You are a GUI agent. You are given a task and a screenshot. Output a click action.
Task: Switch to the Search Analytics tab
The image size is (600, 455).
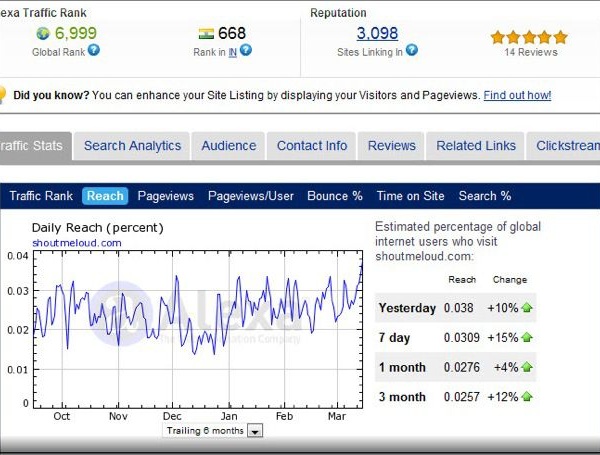click(132, 146)
